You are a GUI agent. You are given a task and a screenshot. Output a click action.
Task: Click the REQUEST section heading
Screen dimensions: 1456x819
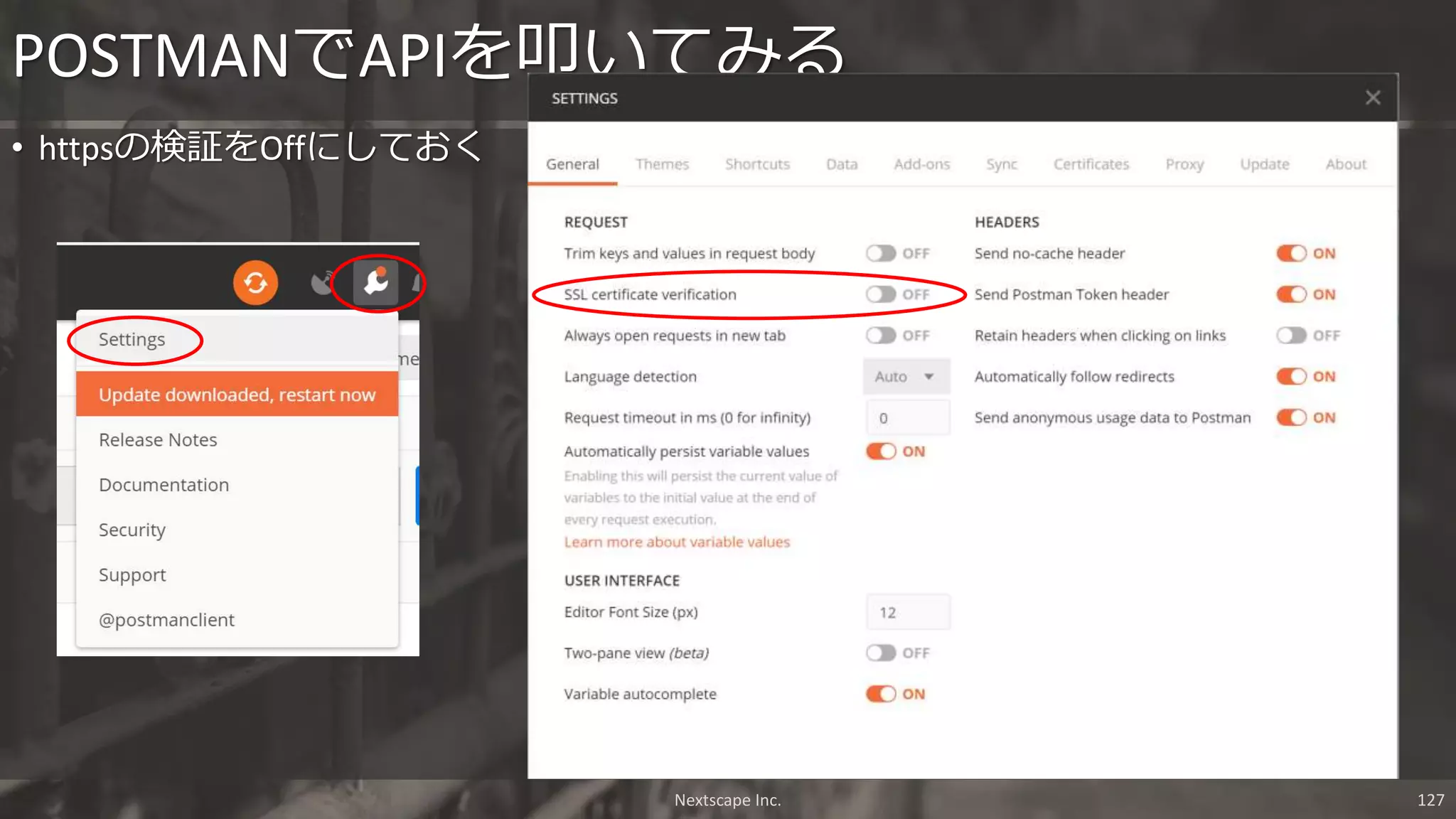596,223
